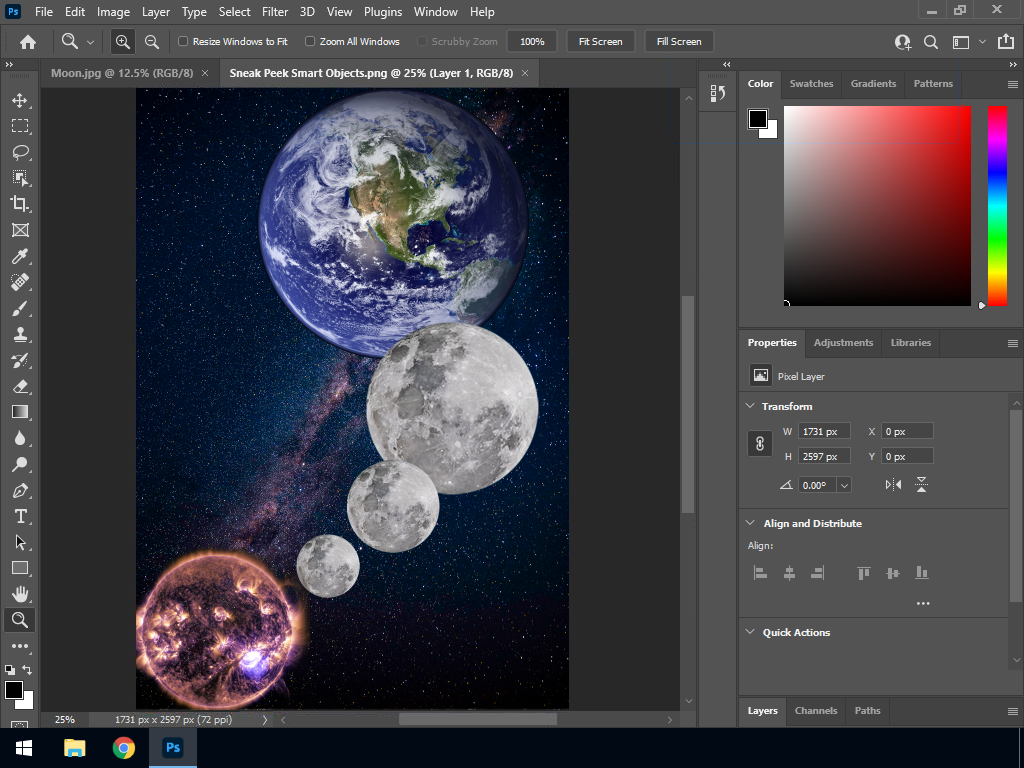The image size is (1024, 768).
Task: Select the Eraser tool
Action: [20, 386]
